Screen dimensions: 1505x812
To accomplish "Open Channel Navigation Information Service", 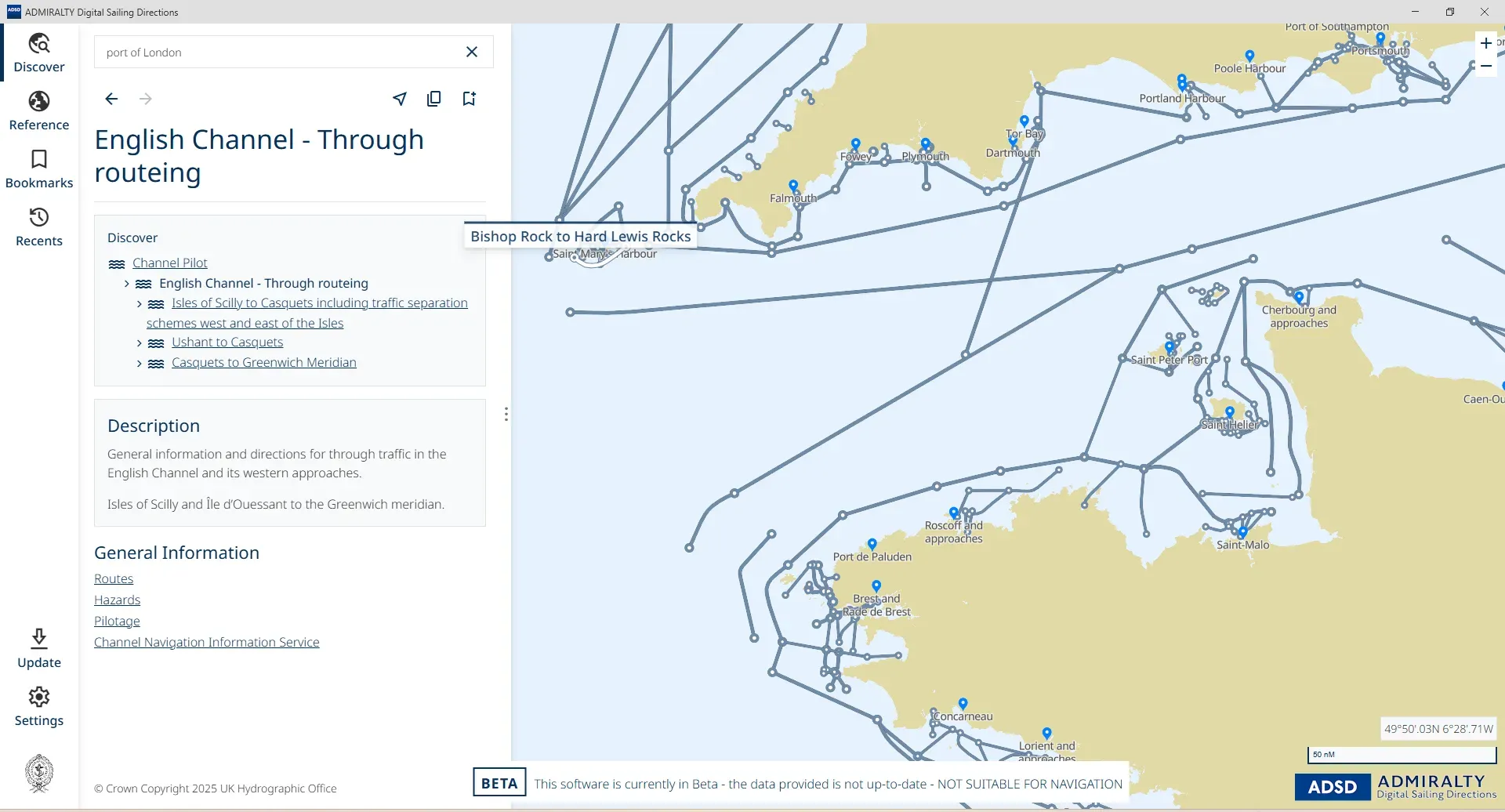I will (x=206, y=642).
